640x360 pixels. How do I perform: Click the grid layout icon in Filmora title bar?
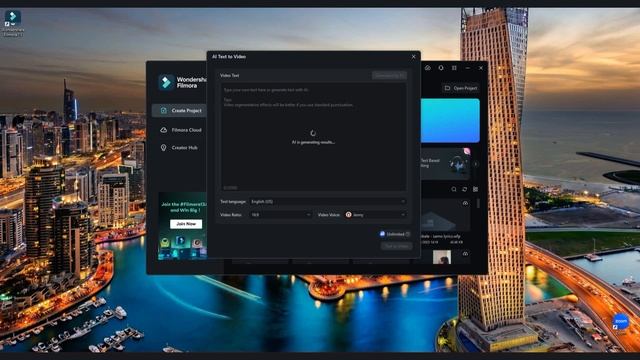tap(454, 68)
